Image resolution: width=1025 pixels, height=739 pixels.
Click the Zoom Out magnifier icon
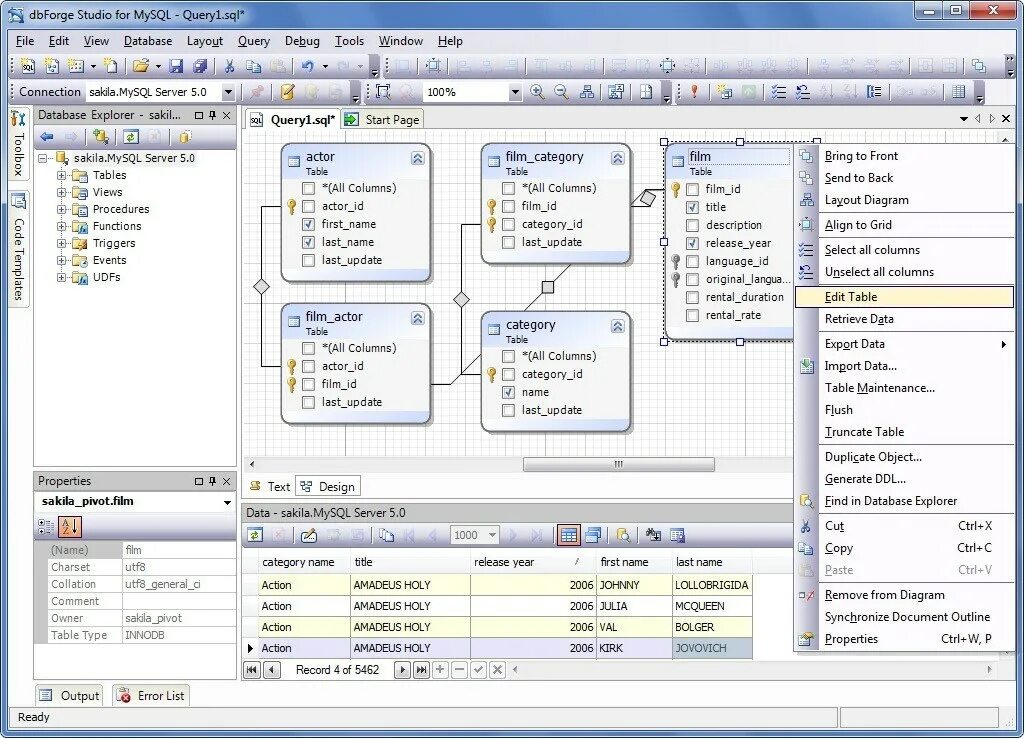562,92
